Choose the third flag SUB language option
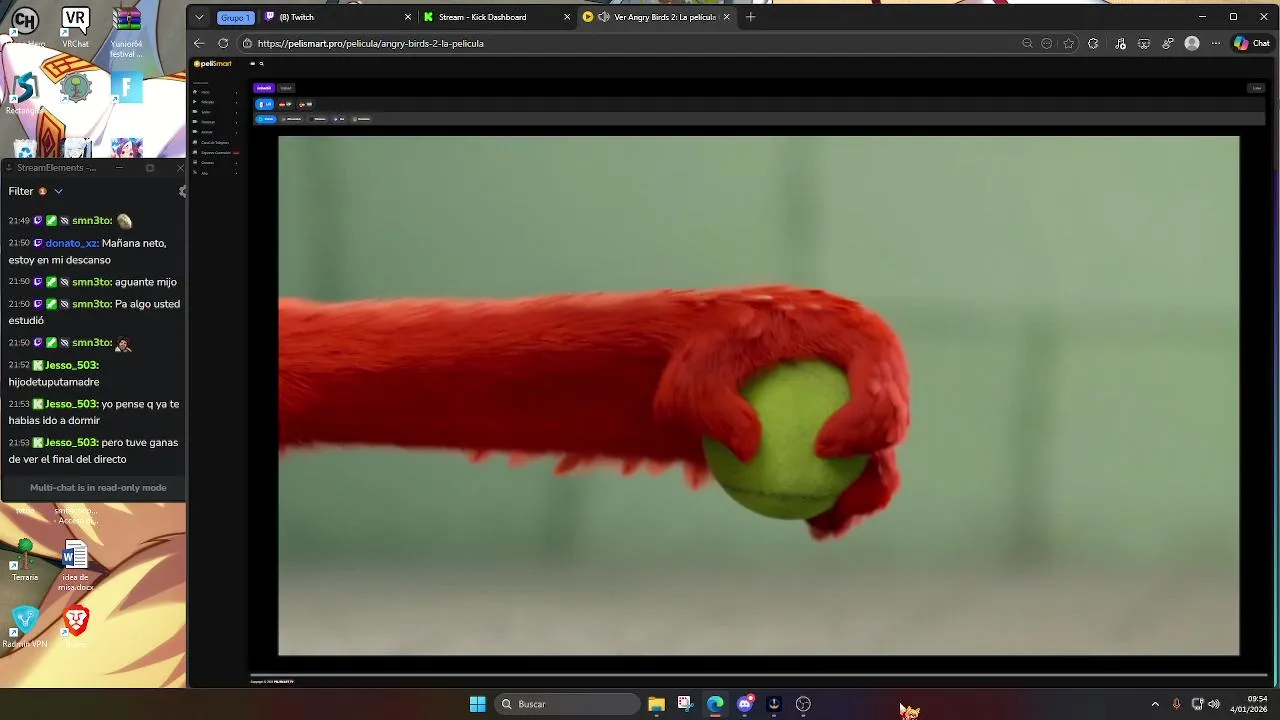 pyautogui.click(x=305, y=104)
